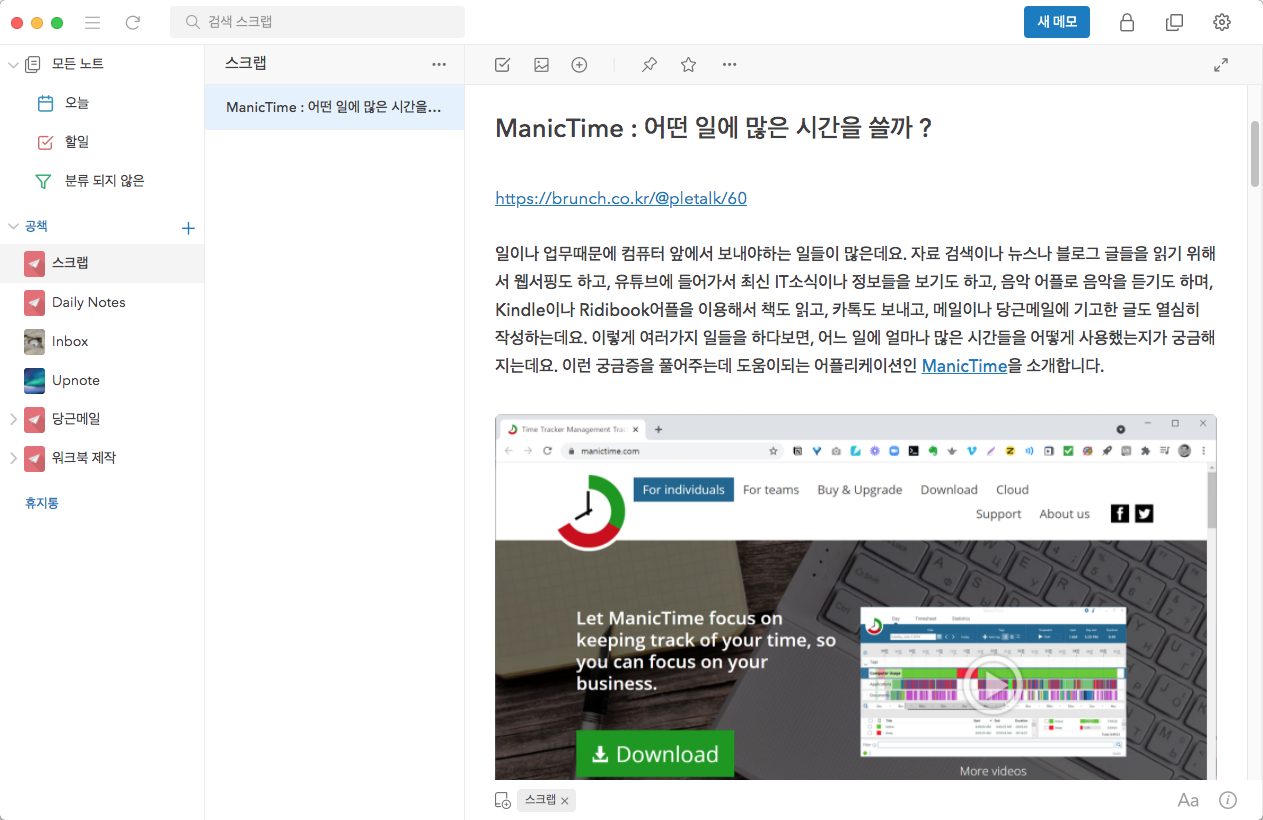This screenshot has width=1263, height=820.
Task: Collapse the 모든 노트 section
Action: (x=13, y=64)
